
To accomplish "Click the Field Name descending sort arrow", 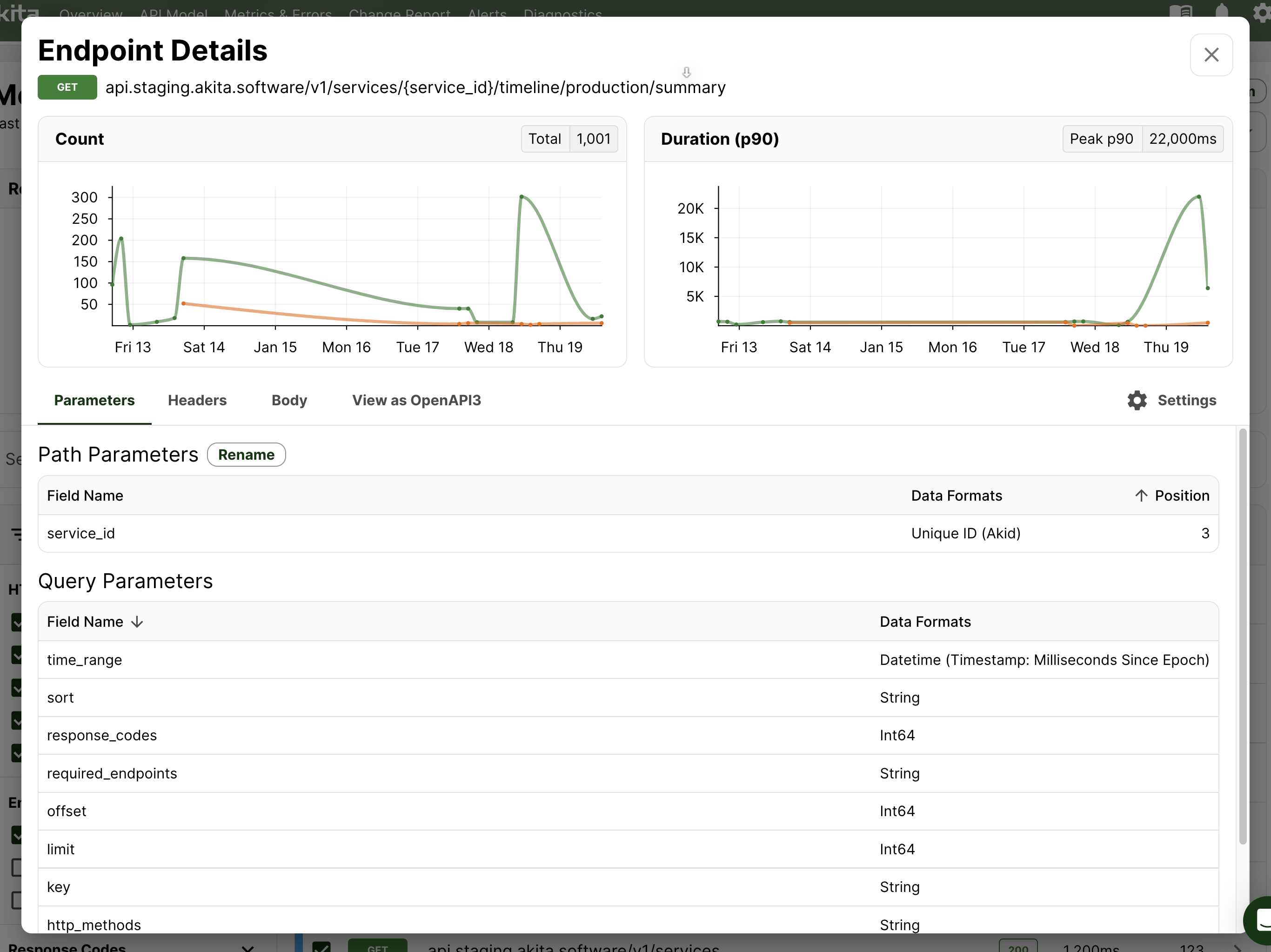I will 137,622.
